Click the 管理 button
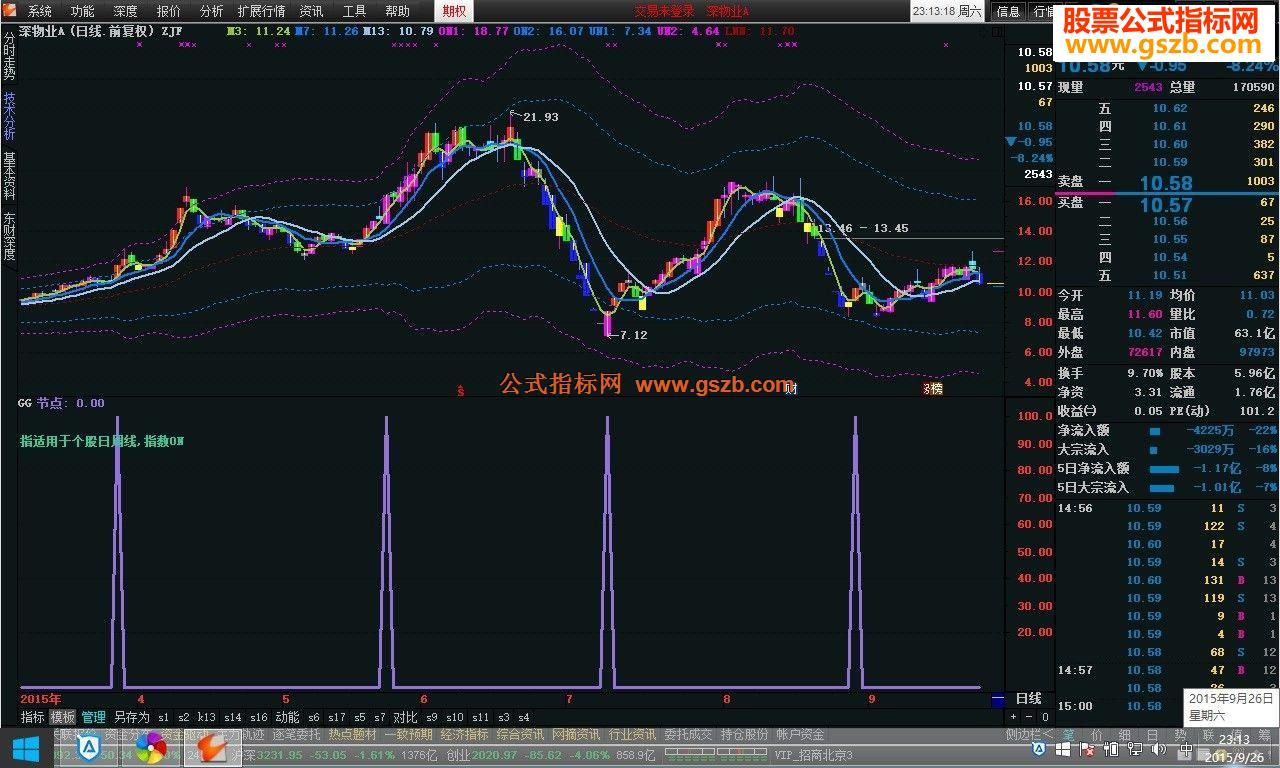The width and height of the screenshot is (1280, 768). tap(93, 717)
